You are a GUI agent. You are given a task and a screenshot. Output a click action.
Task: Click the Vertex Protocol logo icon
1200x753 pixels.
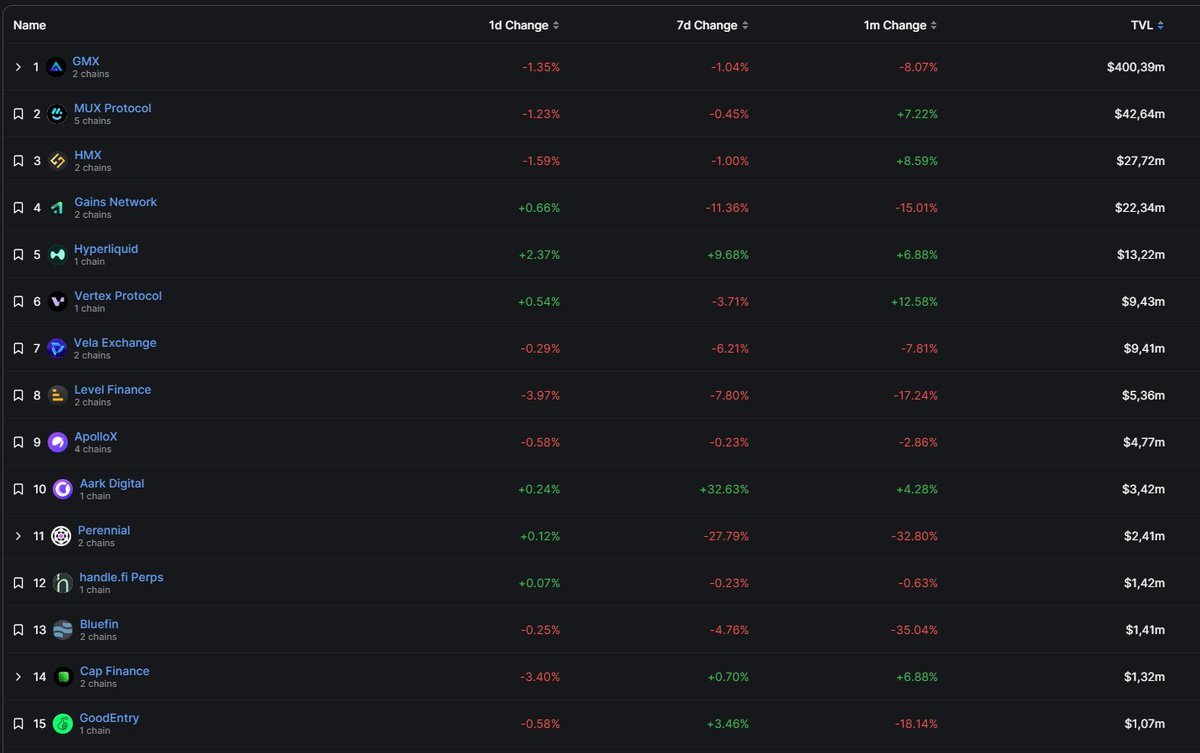pos(57,301)
